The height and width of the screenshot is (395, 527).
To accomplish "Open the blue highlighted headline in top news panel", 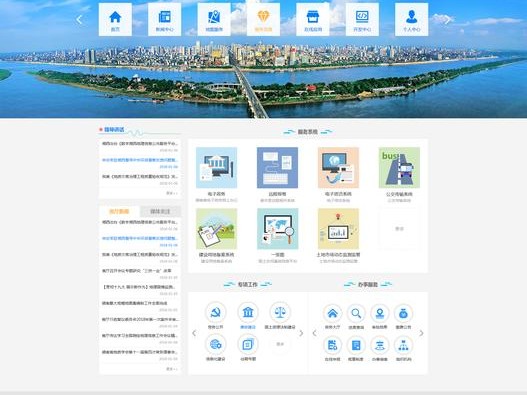I will pos(140,160).
